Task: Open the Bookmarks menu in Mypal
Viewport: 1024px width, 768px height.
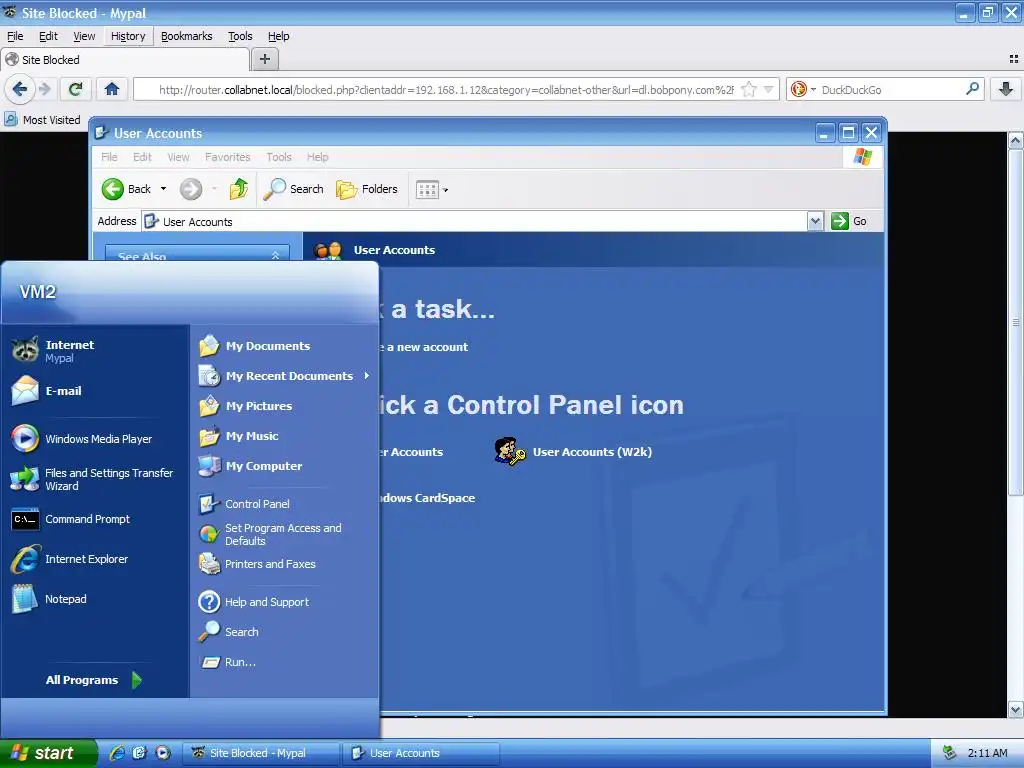Action: pyautogui.click(x=186, y=36)
